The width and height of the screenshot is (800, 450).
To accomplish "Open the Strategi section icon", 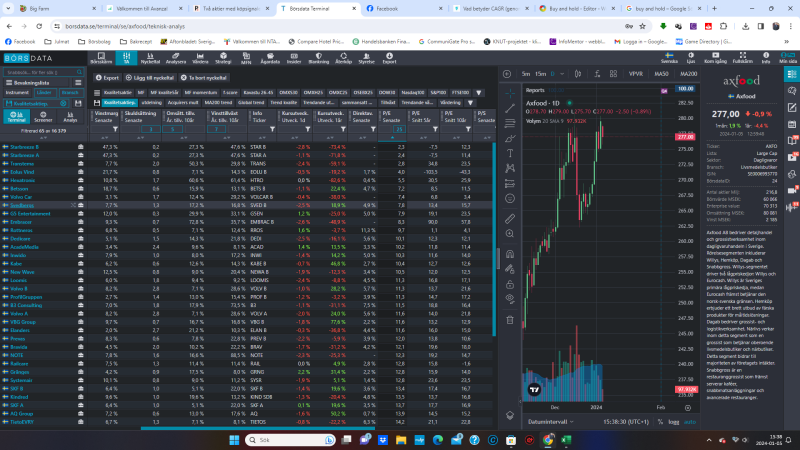I will click(x=223, y=58).
